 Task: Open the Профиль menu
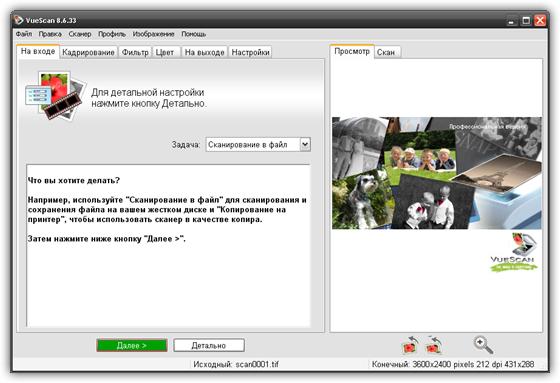(x=112, y=34)
